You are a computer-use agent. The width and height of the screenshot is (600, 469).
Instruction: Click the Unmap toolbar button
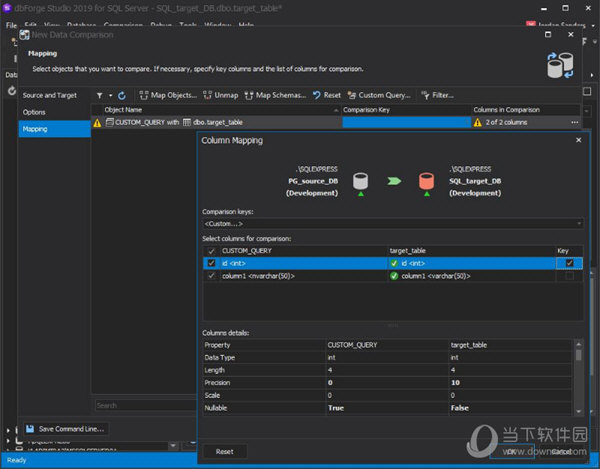(220, 95)
